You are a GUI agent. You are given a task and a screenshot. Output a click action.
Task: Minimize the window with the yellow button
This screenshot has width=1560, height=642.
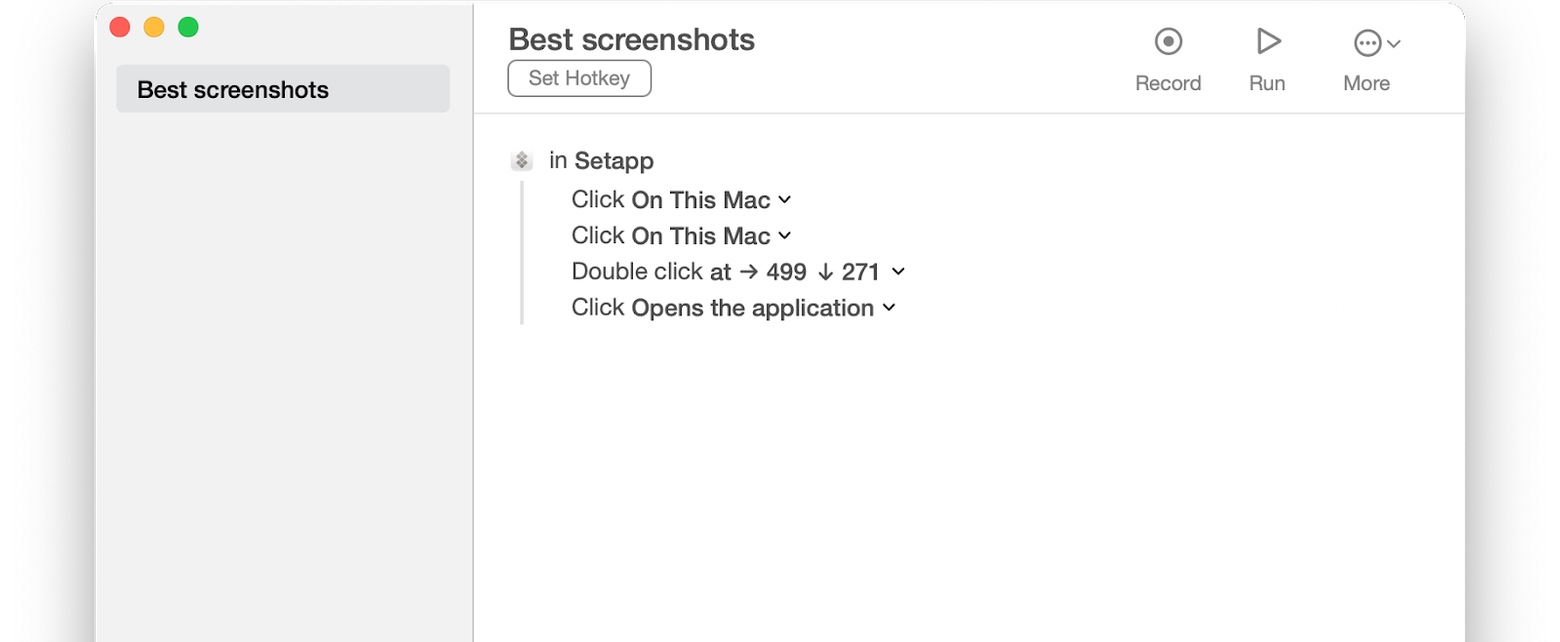(154, 27)
